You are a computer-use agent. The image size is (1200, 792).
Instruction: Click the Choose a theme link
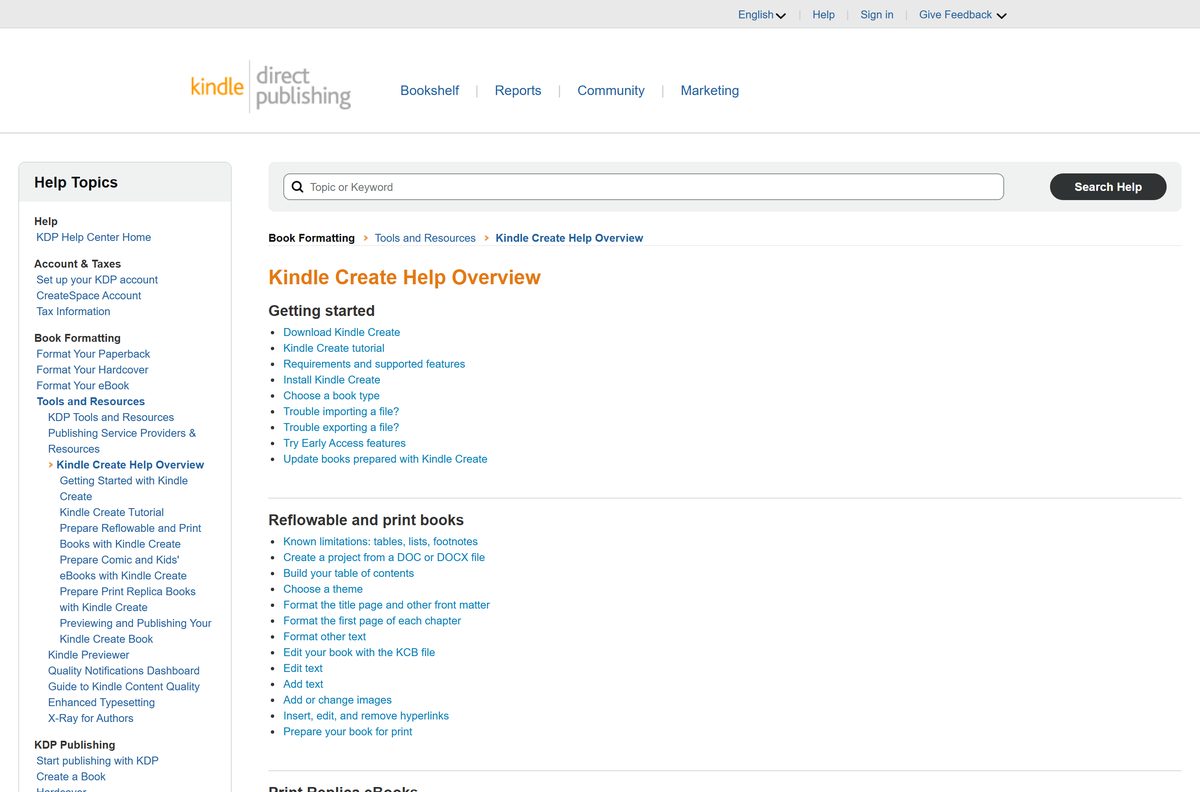pos(323,590)
